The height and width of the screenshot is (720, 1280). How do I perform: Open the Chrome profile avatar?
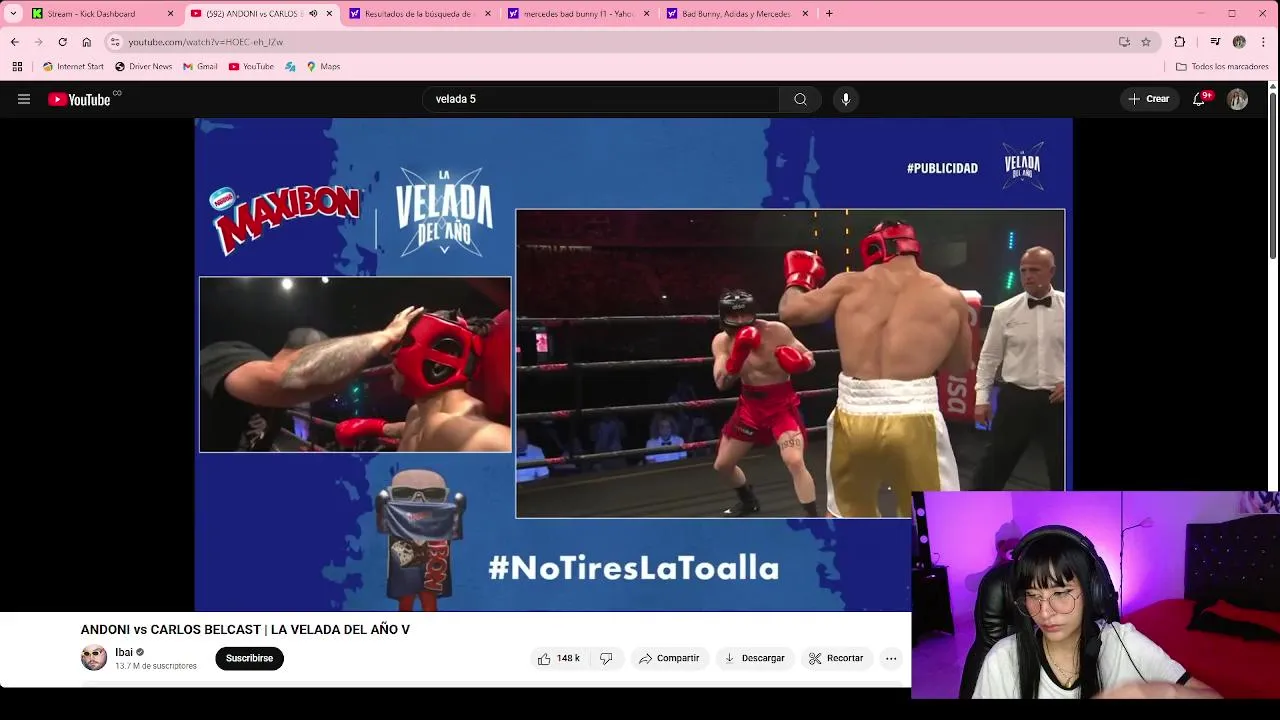point(1239,42)
